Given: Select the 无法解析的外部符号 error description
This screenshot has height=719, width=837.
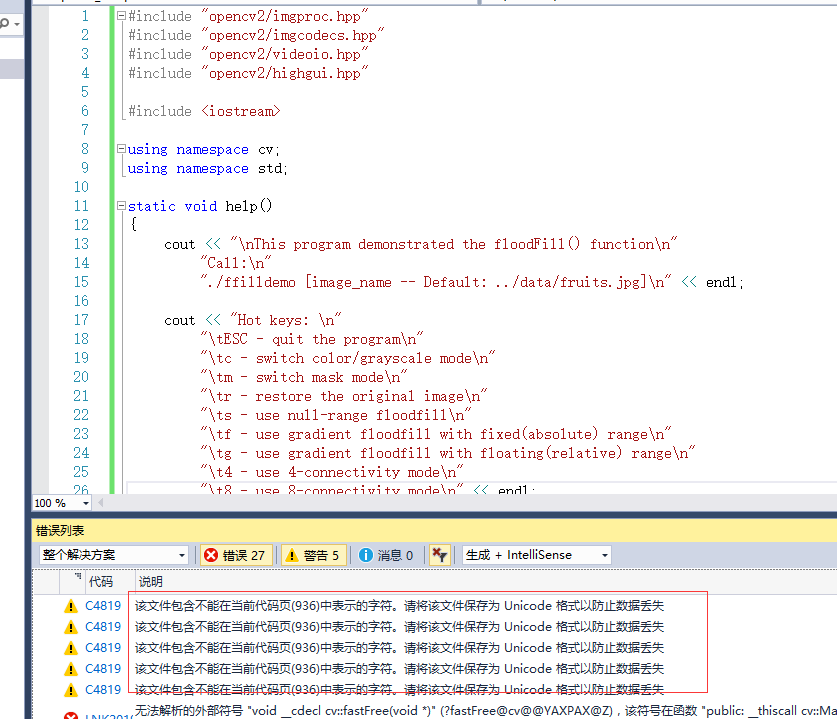Looking at the screenshot, I should 485,711.
